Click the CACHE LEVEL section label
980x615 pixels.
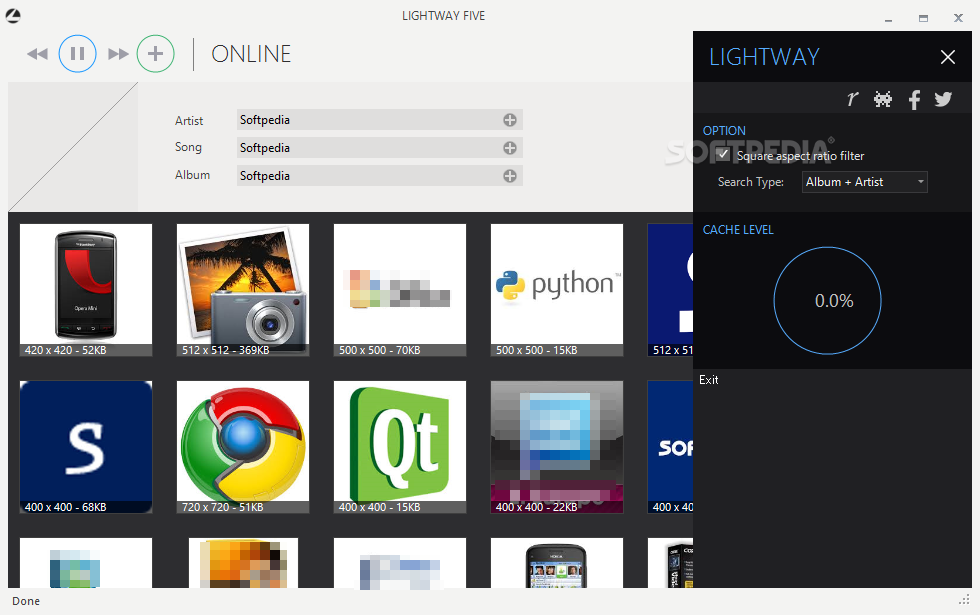tap(738, 230)
